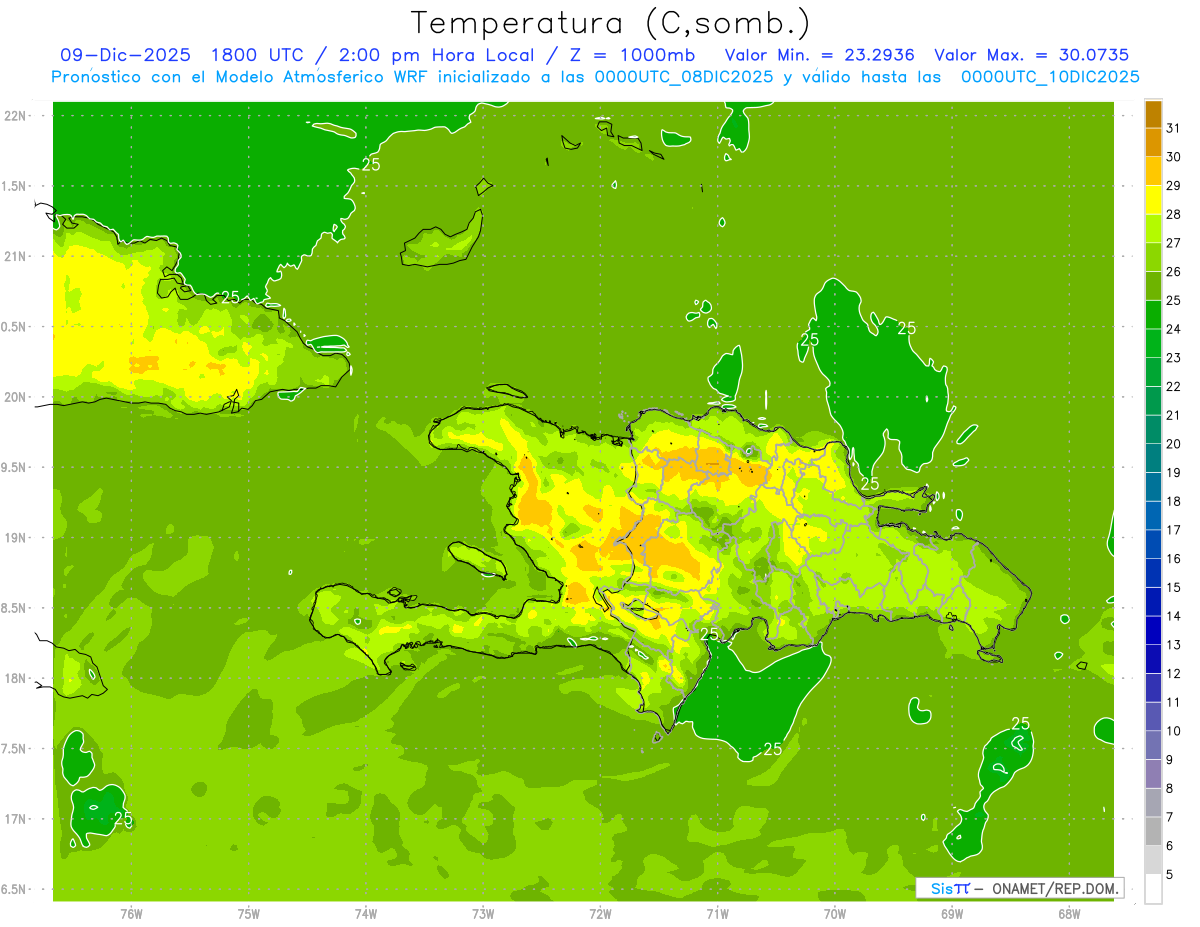Pick the blue colorbar swatch between 15 and 16
The image size is (1200, 927).
[1153, 573]
